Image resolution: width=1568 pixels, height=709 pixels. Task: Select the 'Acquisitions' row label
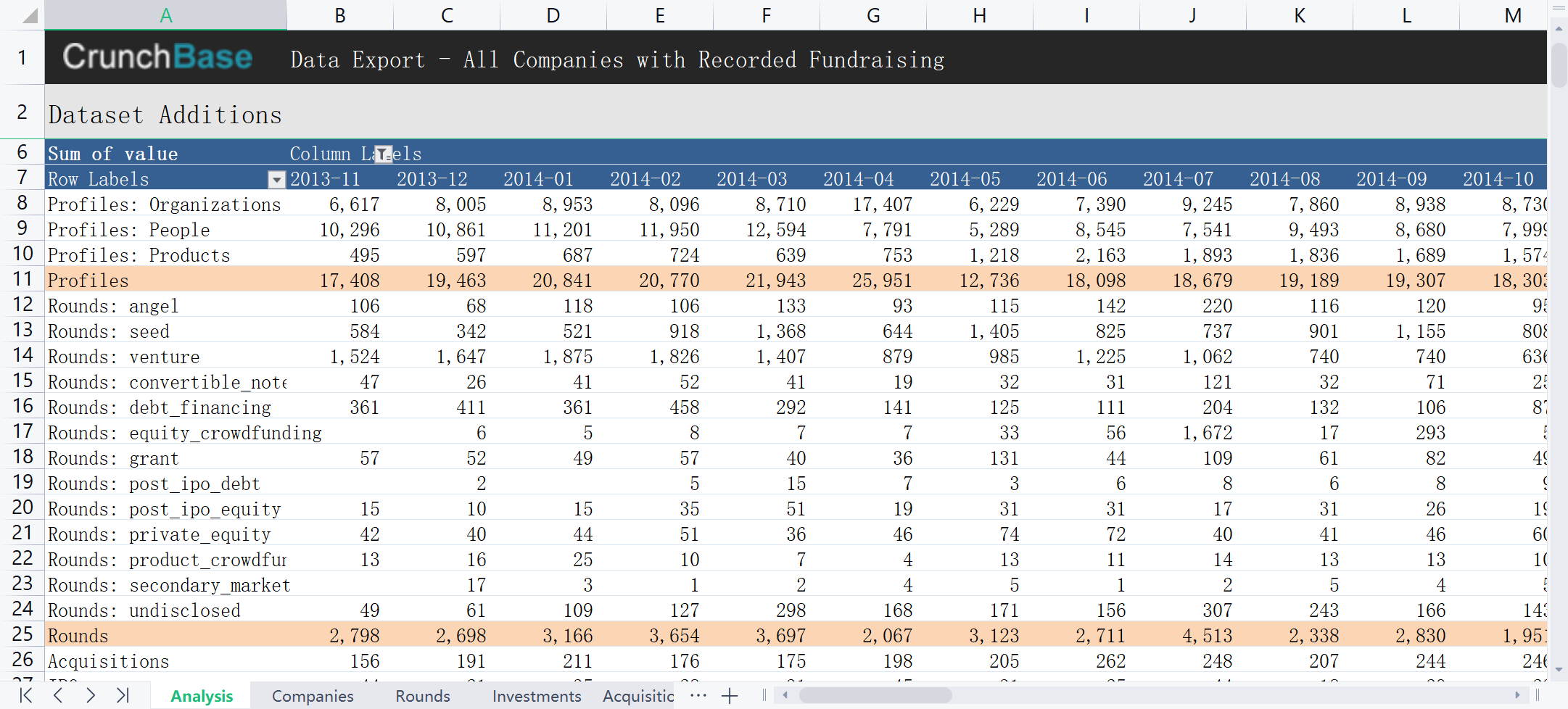pos(166,661)
